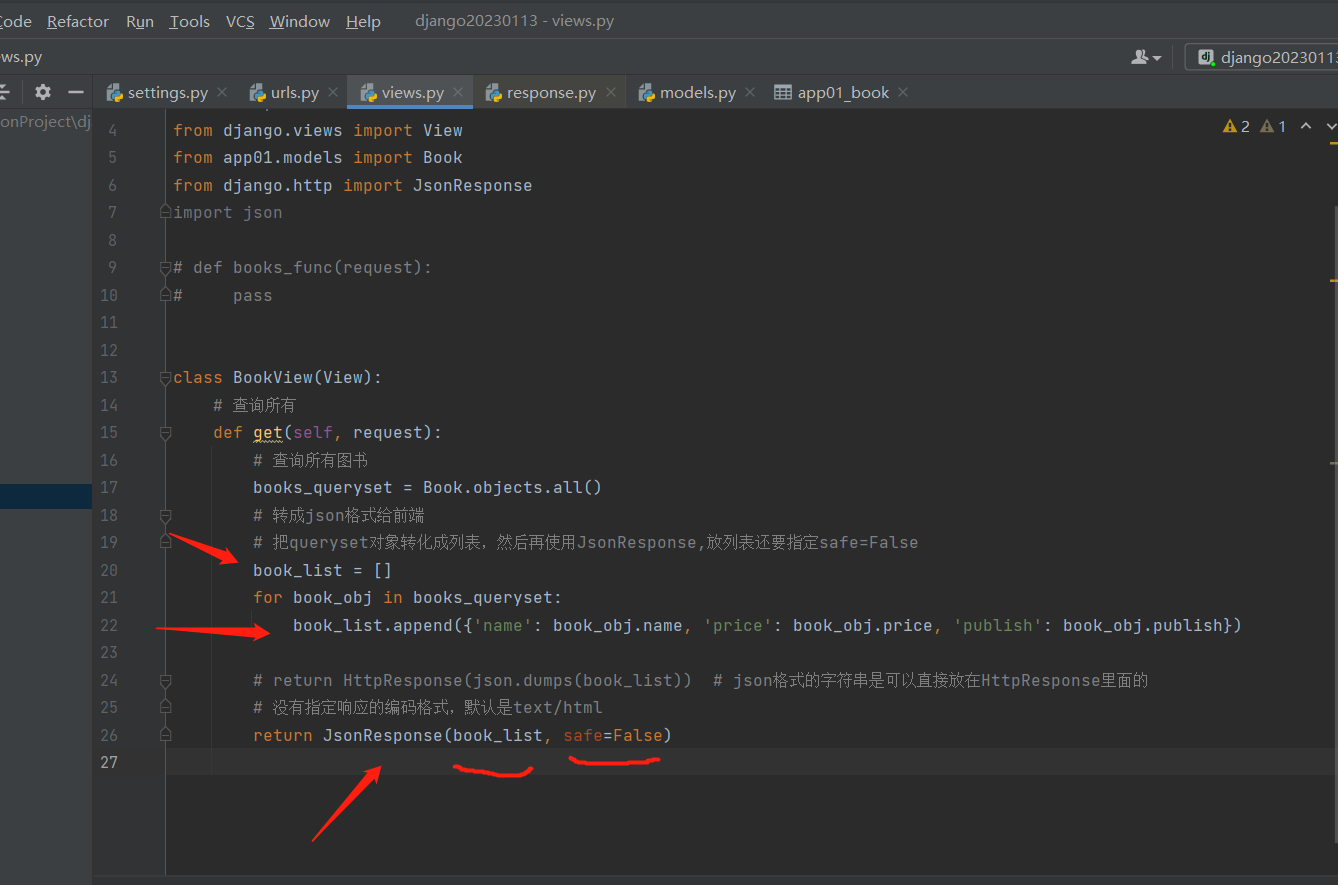The width and height of the screenshot is (1338, 885).
Task: Open the Help menu
Action: tap(363, 21)
